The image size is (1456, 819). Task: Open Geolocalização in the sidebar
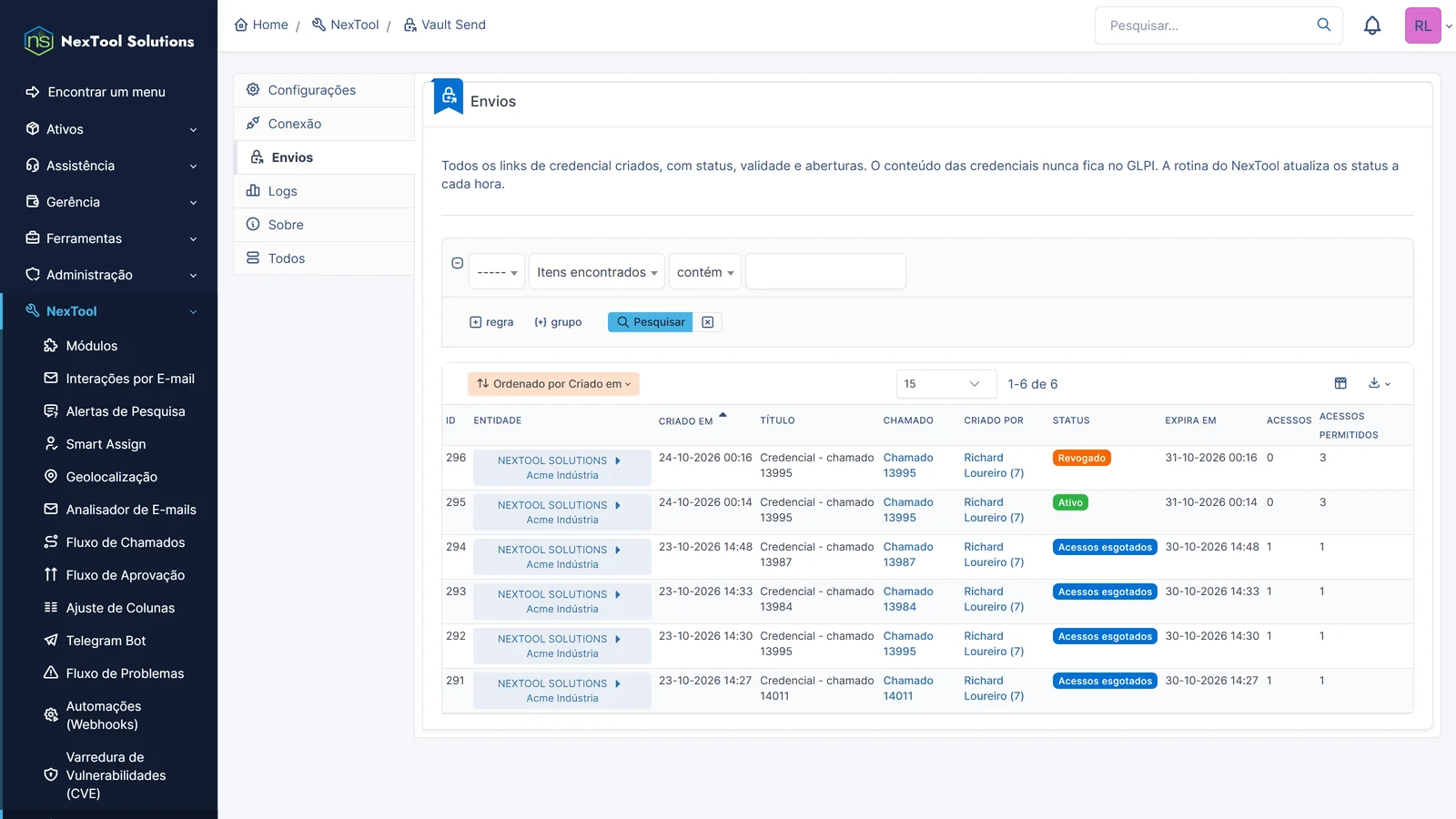tap(111, 477)
